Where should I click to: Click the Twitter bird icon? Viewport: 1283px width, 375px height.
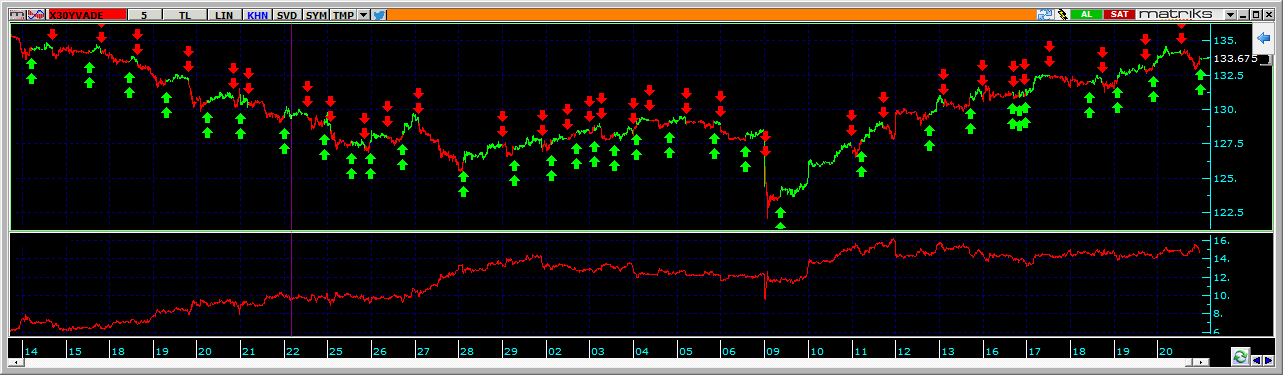tap(379, 15)
